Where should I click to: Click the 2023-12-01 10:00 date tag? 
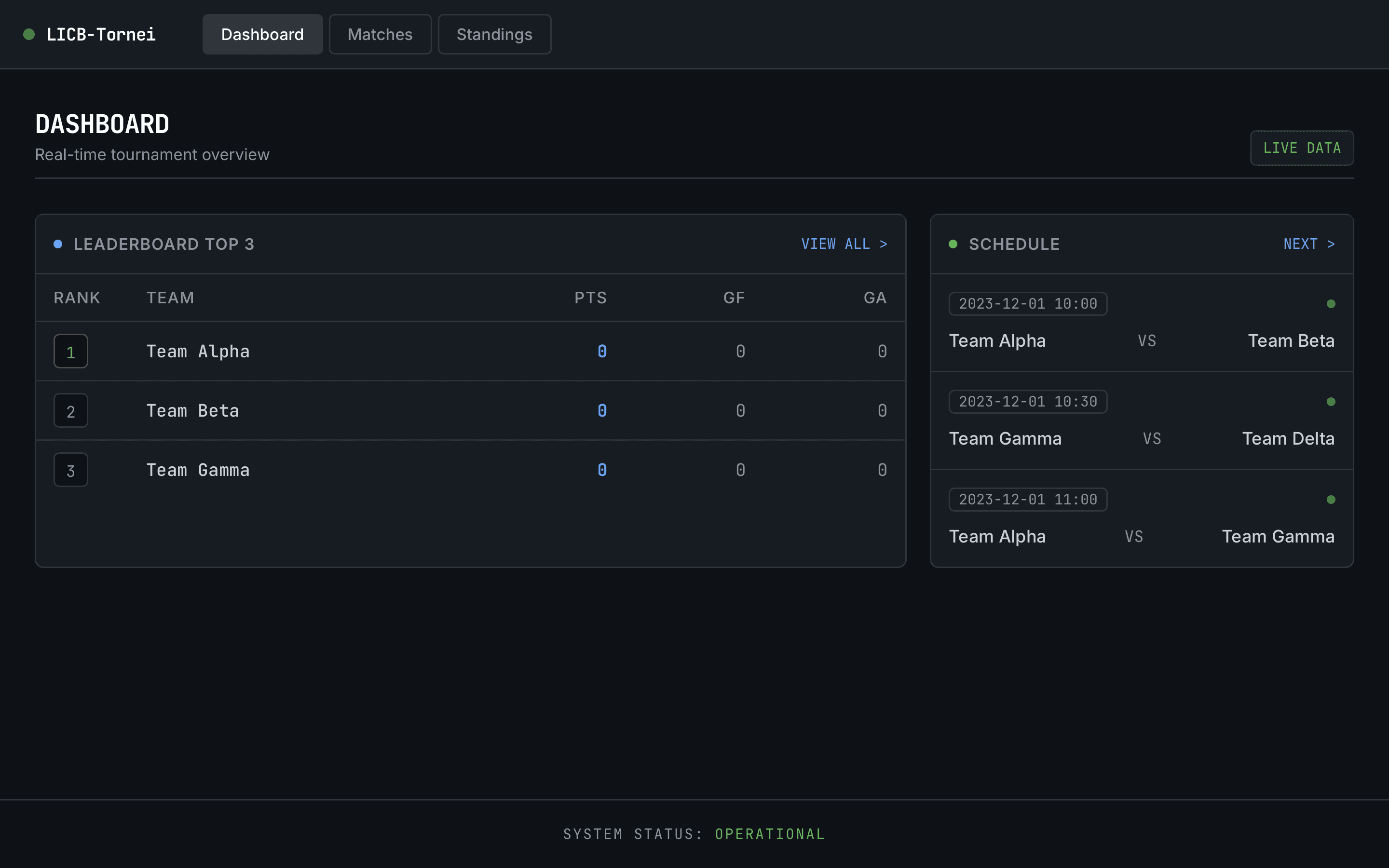(x=1027, y=304)
